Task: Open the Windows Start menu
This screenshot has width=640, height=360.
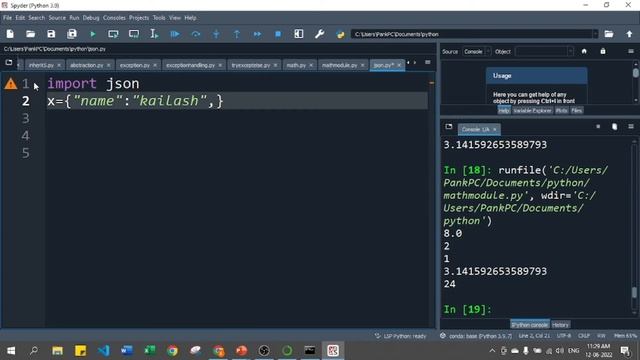Action: pyautogui.click(x=11, y=351)
